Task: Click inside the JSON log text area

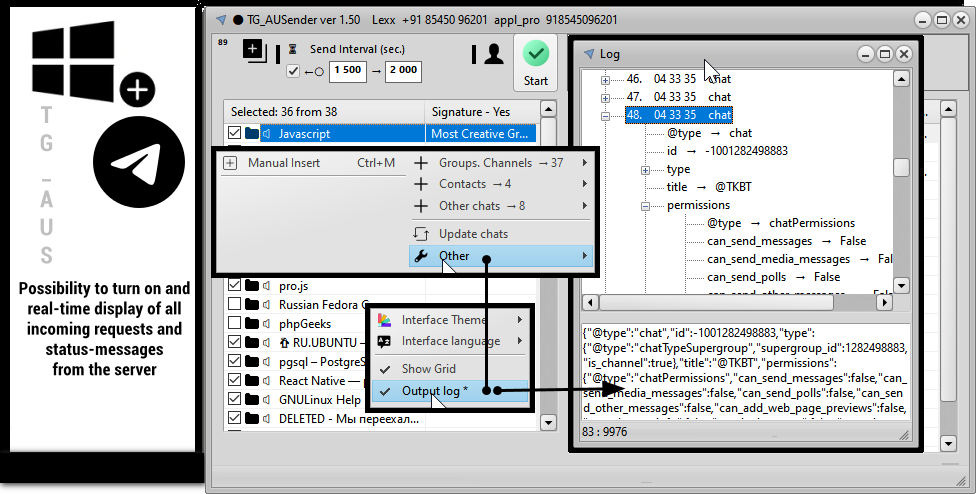Action: [x=745, y=371]
